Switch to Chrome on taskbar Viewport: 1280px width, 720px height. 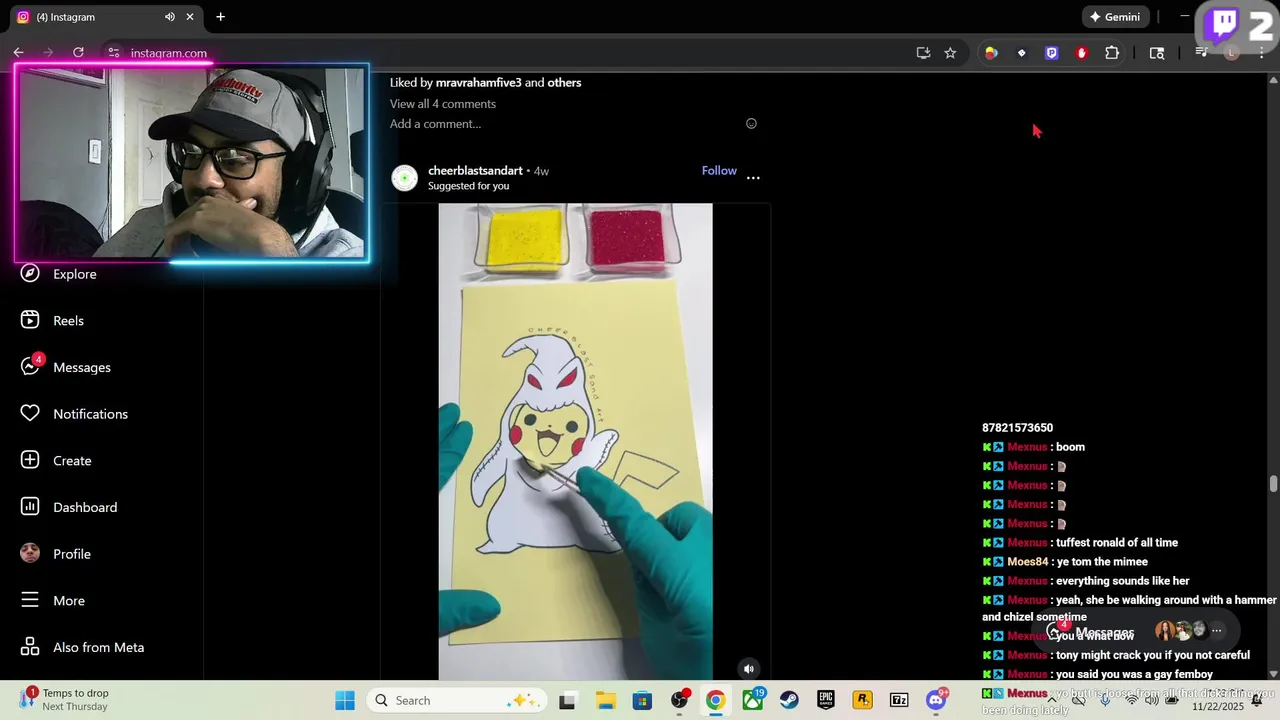[715, 700]
